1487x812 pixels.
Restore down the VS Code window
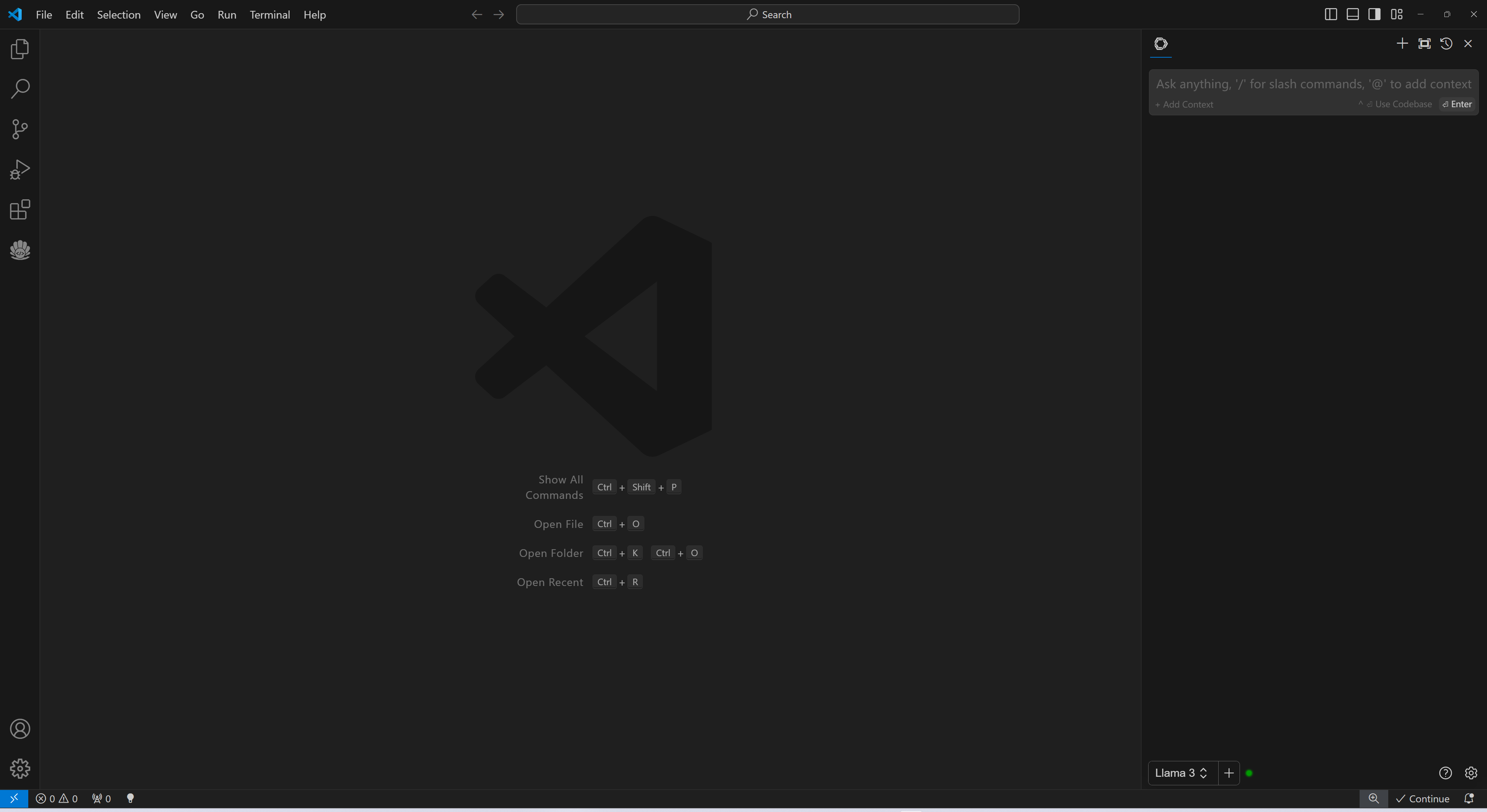click(x=1447, y=14)
